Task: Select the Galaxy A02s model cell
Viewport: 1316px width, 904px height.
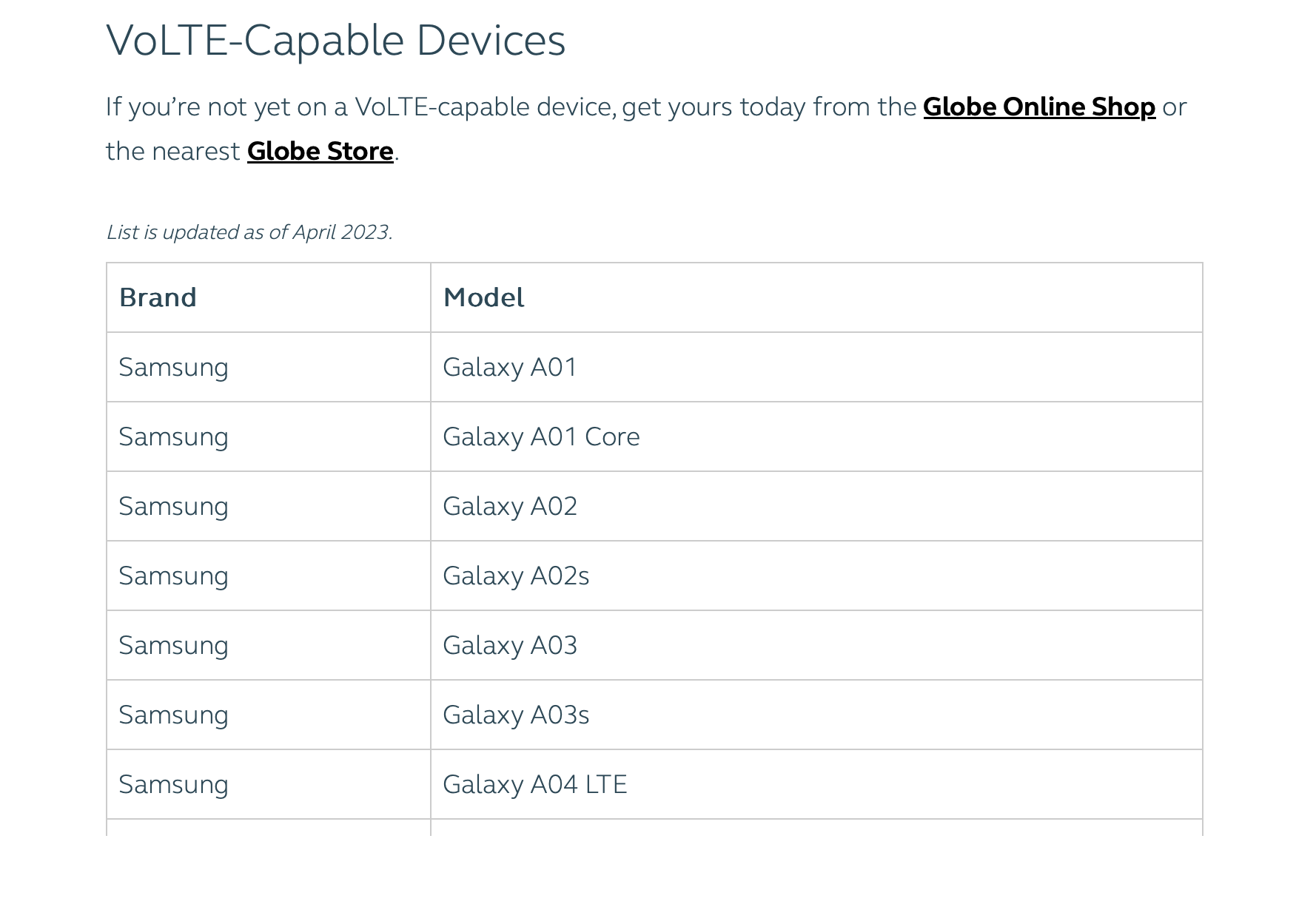Action: point(516,576)
